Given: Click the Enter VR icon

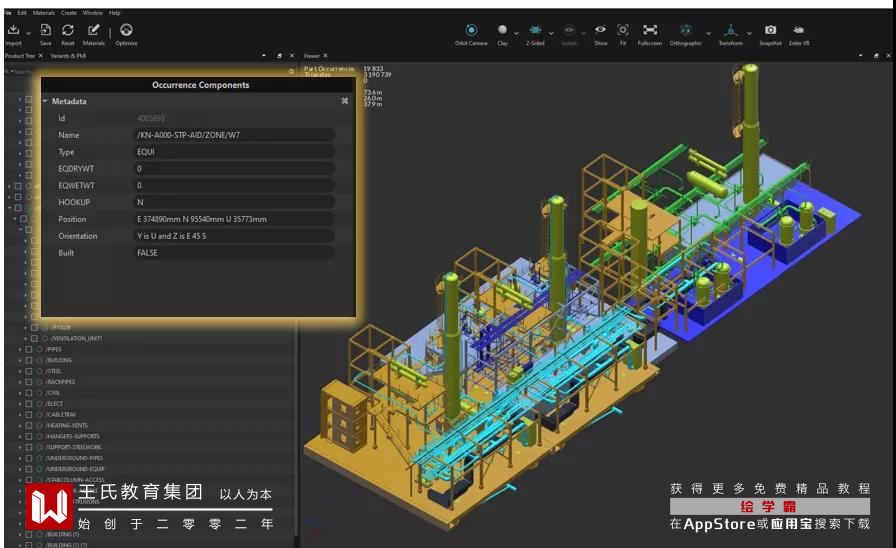Looking at the screenshot, I should [799, 30].
